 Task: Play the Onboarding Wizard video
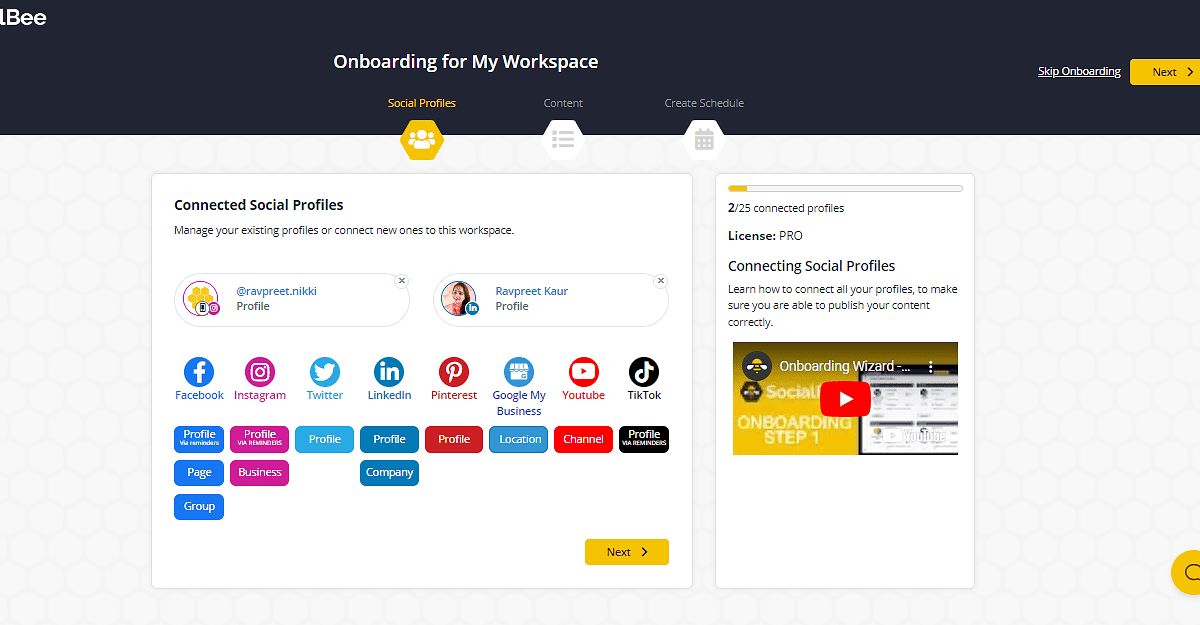(x=845, y=398)
